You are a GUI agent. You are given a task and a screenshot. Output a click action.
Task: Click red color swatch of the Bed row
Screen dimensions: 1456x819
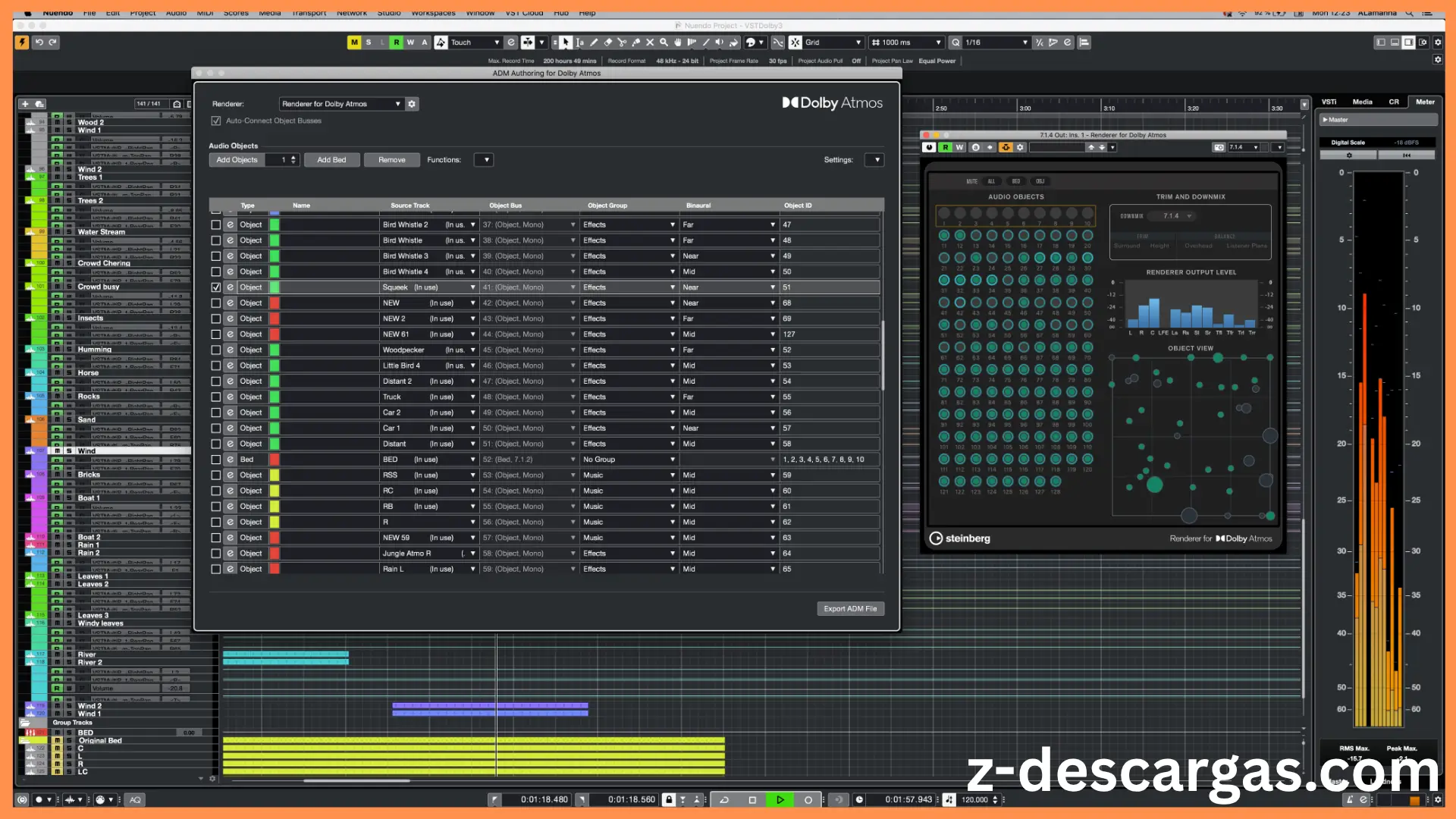(x=275, y=460)
